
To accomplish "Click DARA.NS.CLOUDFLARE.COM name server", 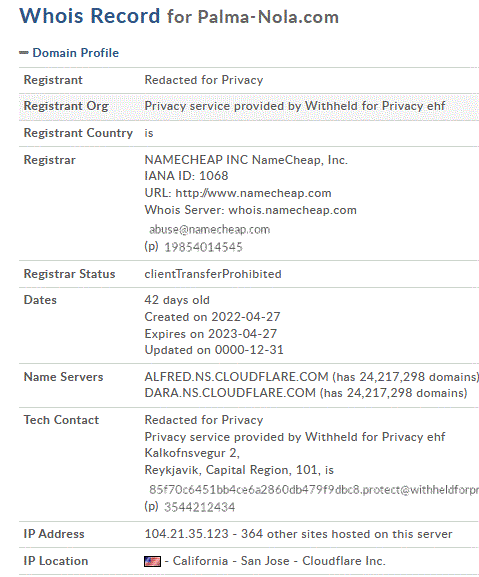I will (230, 393).
